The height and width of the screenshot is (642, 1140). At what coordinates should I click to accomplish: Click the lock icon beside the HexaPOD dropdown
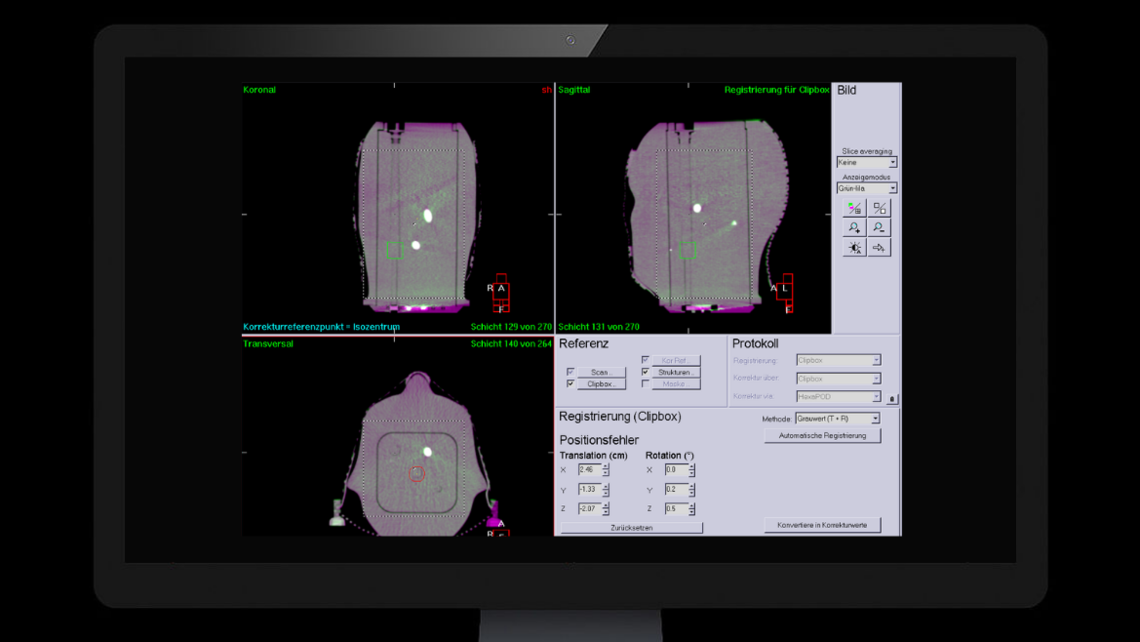(893, 398)
